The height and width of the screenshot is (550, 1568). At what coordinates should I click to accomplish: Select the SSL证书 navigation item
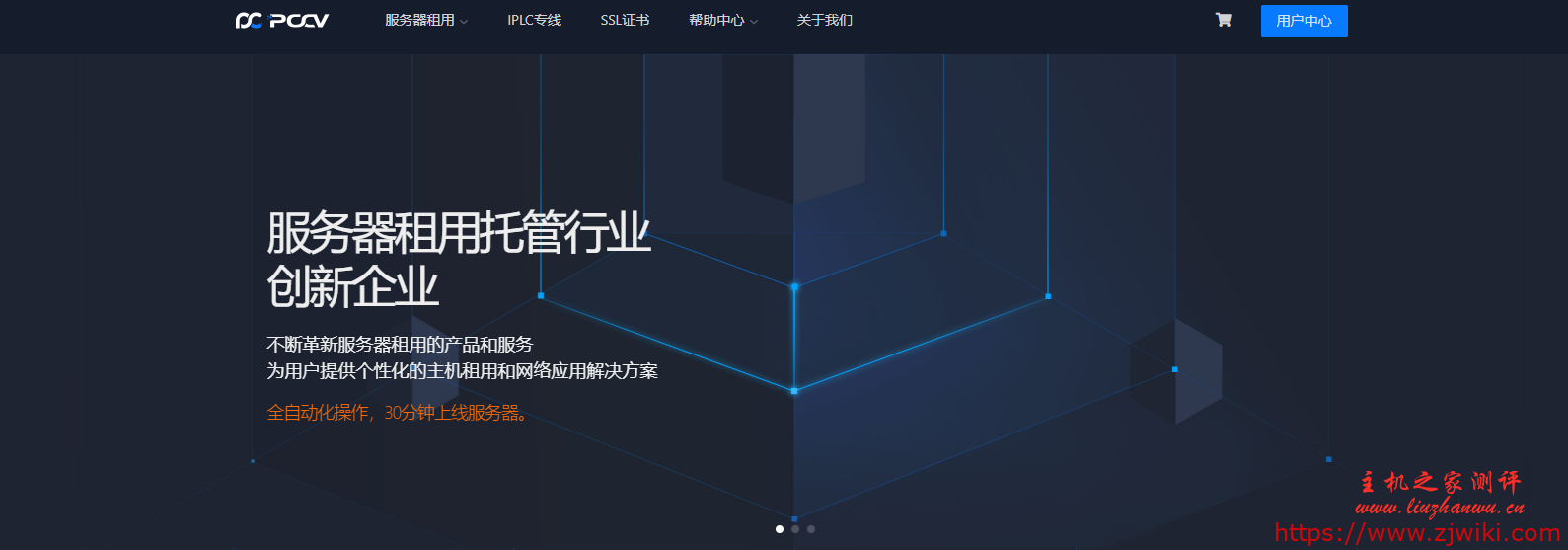tap(625, 21)
